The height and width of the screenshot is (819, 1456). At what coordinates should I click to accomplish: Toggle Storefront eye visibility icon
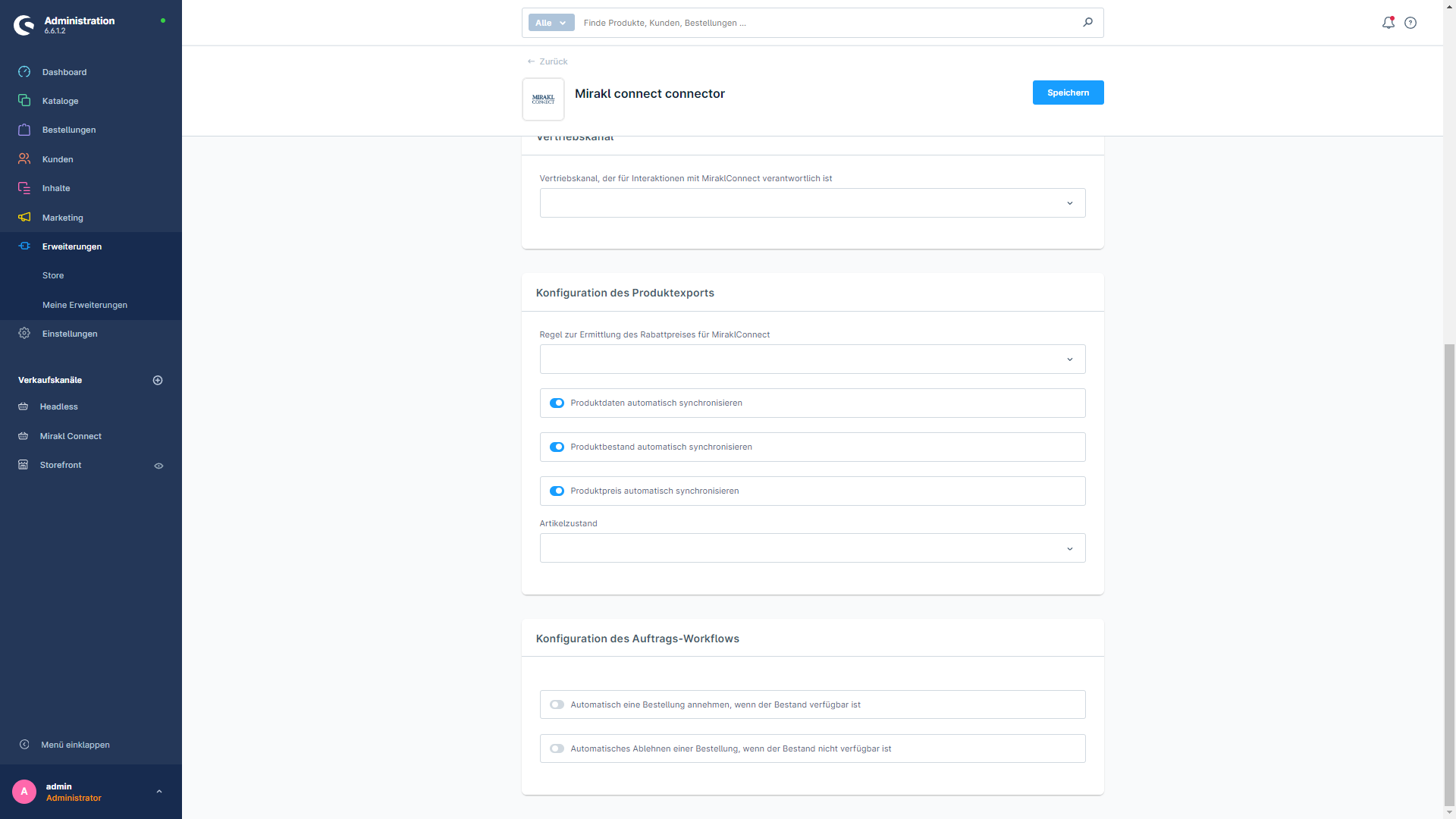pyautogui.click(x=159, y=466)
